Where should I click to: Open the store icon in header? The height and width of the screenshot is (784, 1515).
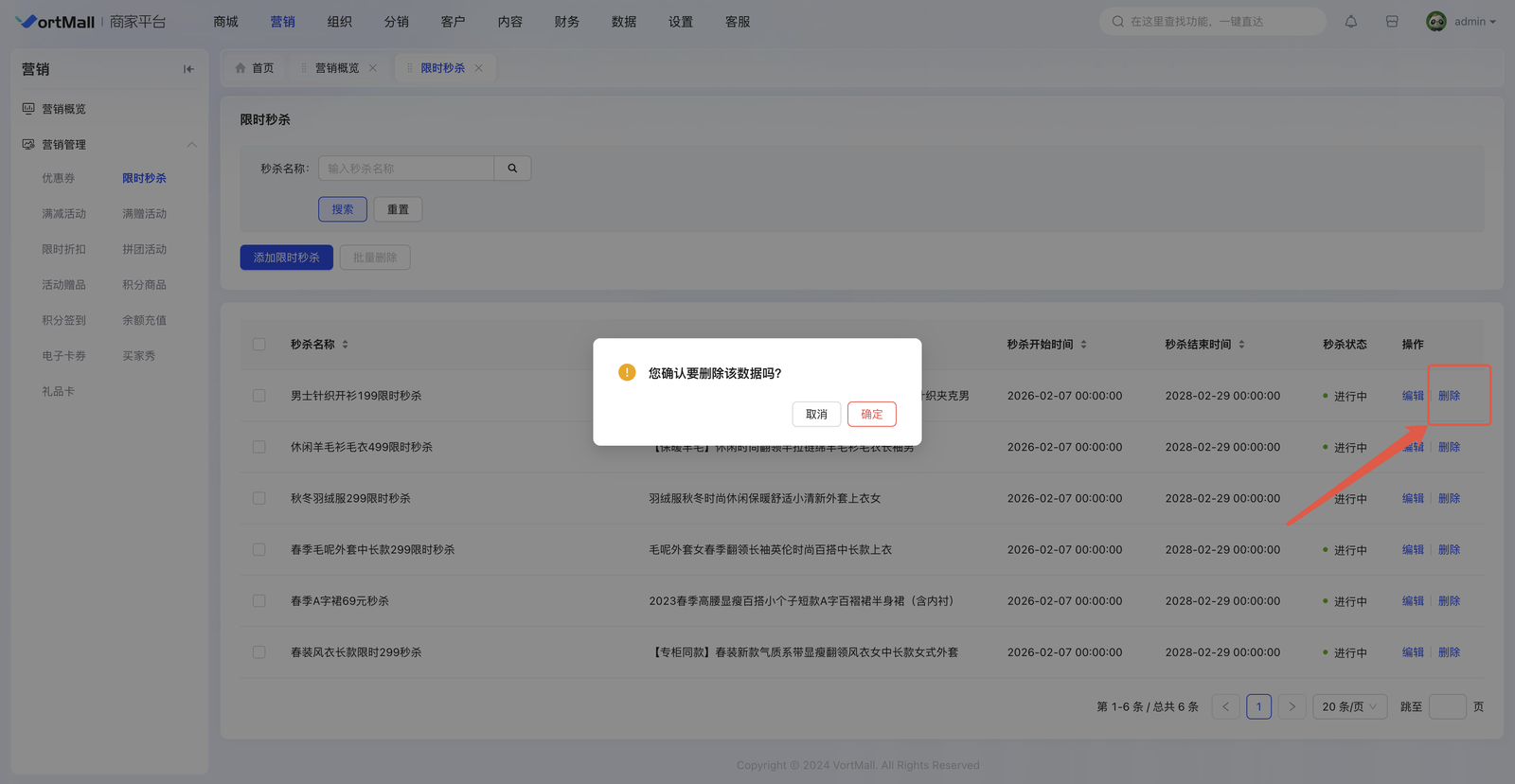coord(1392,22)
